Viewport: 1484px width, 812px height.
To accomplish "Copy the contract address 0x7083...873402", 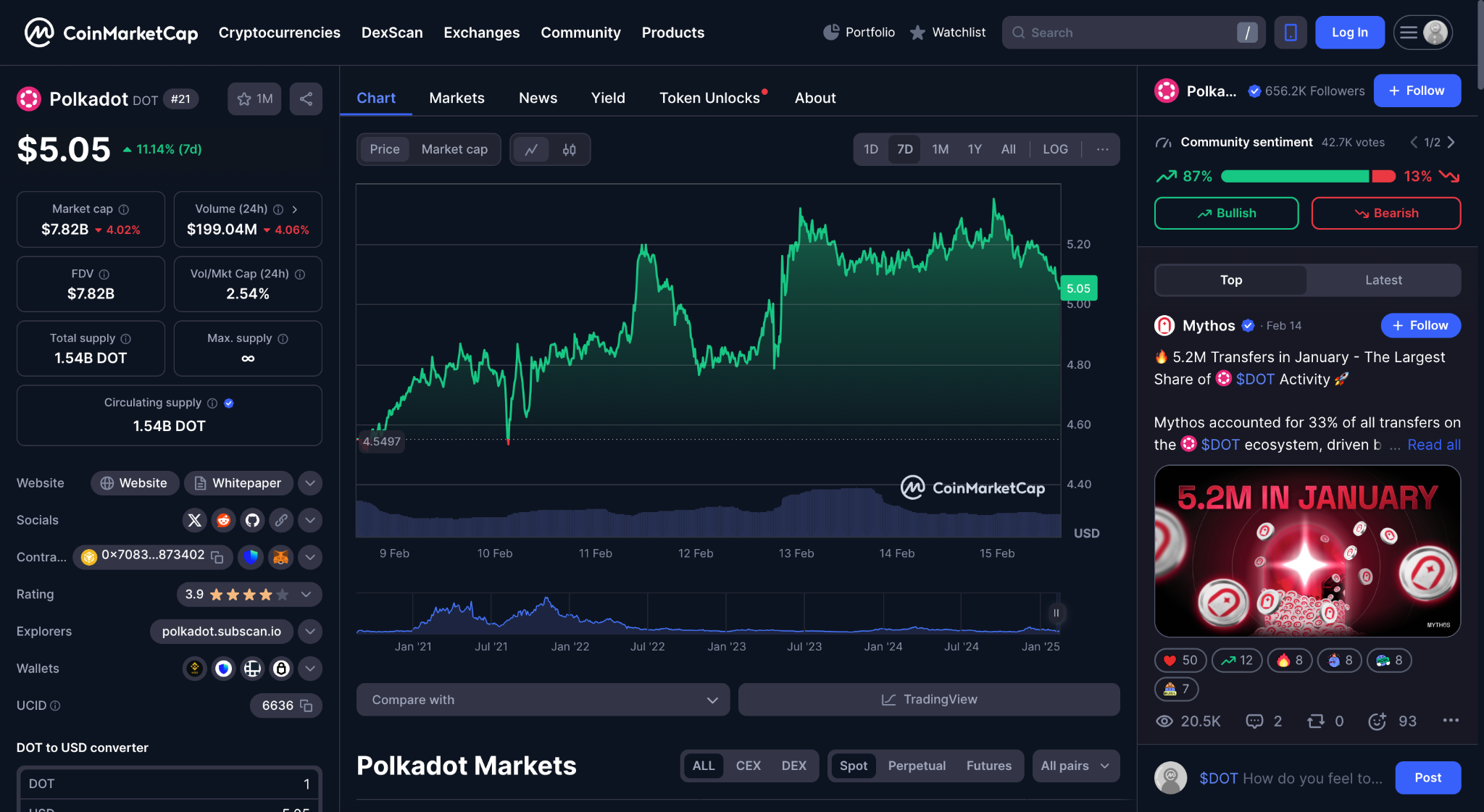I will click(217, 556).
